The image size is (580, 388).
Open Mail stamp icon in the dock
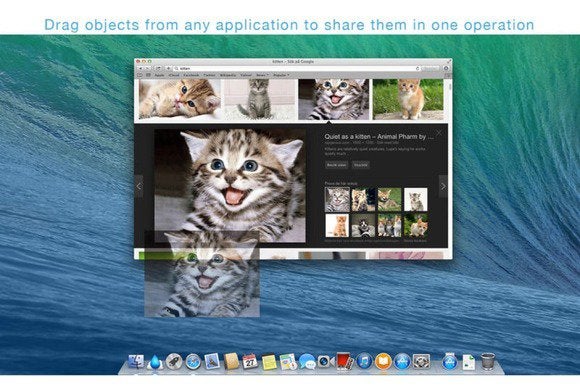click(212, 361)
